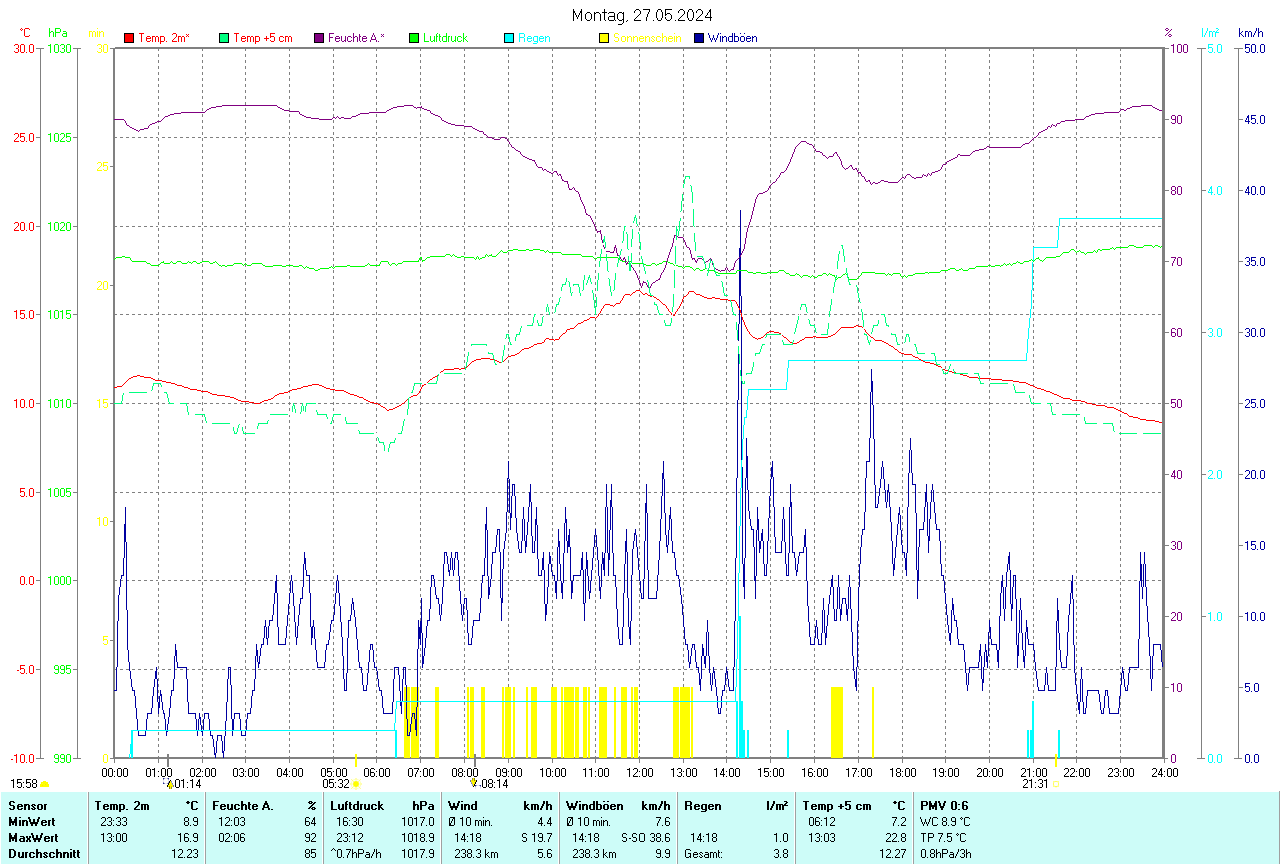Click the max gust value S-SO 38.6
Viewport: 1280px width, 864px height.
[x=645, y=838]
